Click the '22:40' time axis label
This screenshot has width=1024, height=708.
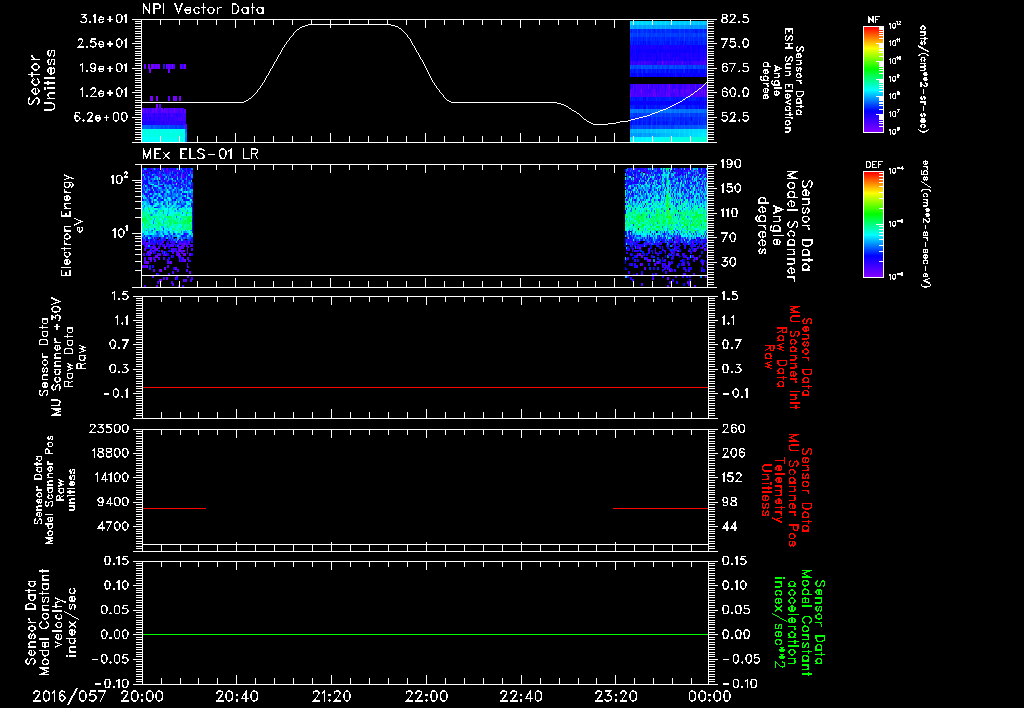pos(520,697)
